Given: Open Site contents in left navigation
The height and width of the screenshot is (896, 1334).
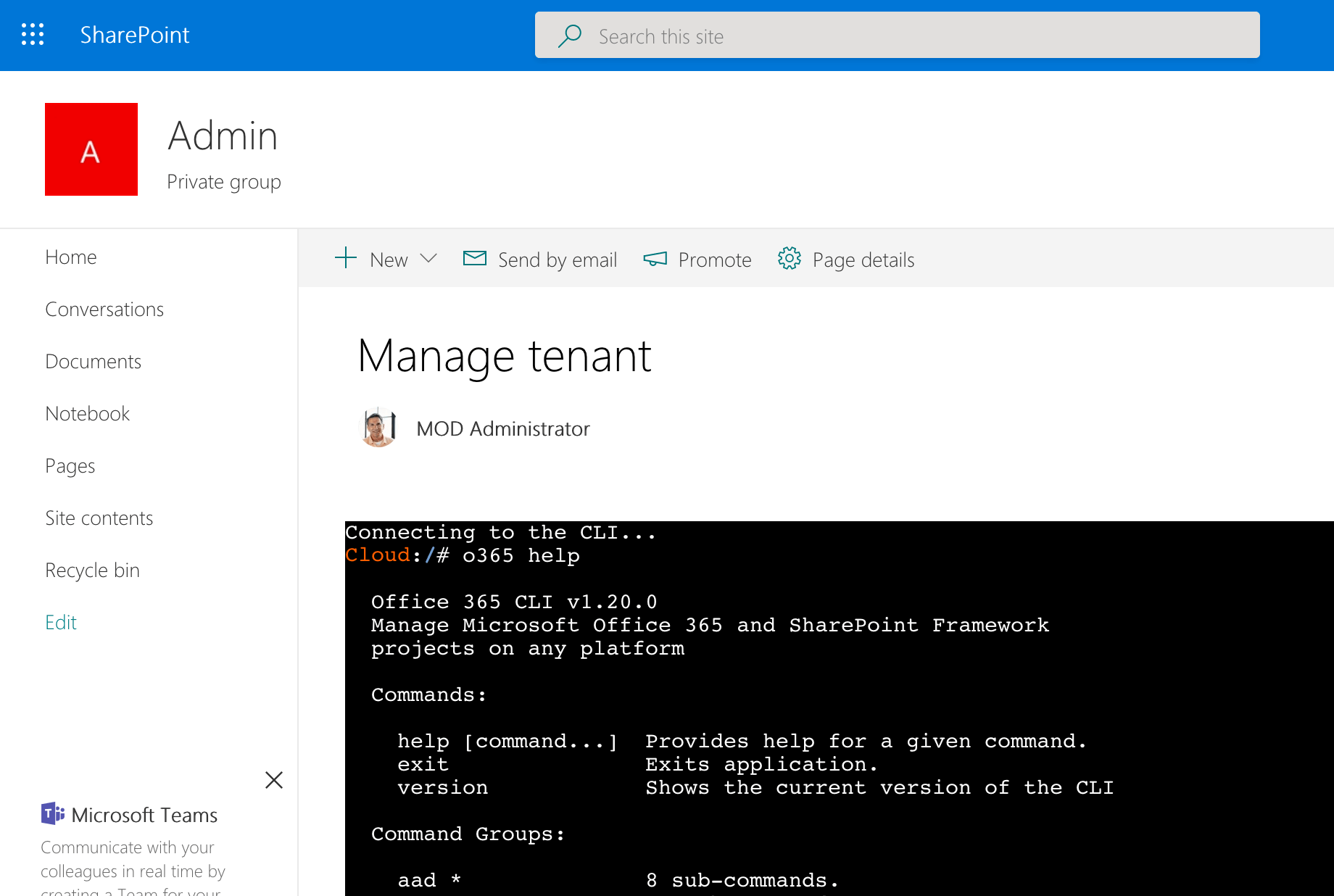Looking at the screenshot, I should pyautogui.click(x=99, y=518).
